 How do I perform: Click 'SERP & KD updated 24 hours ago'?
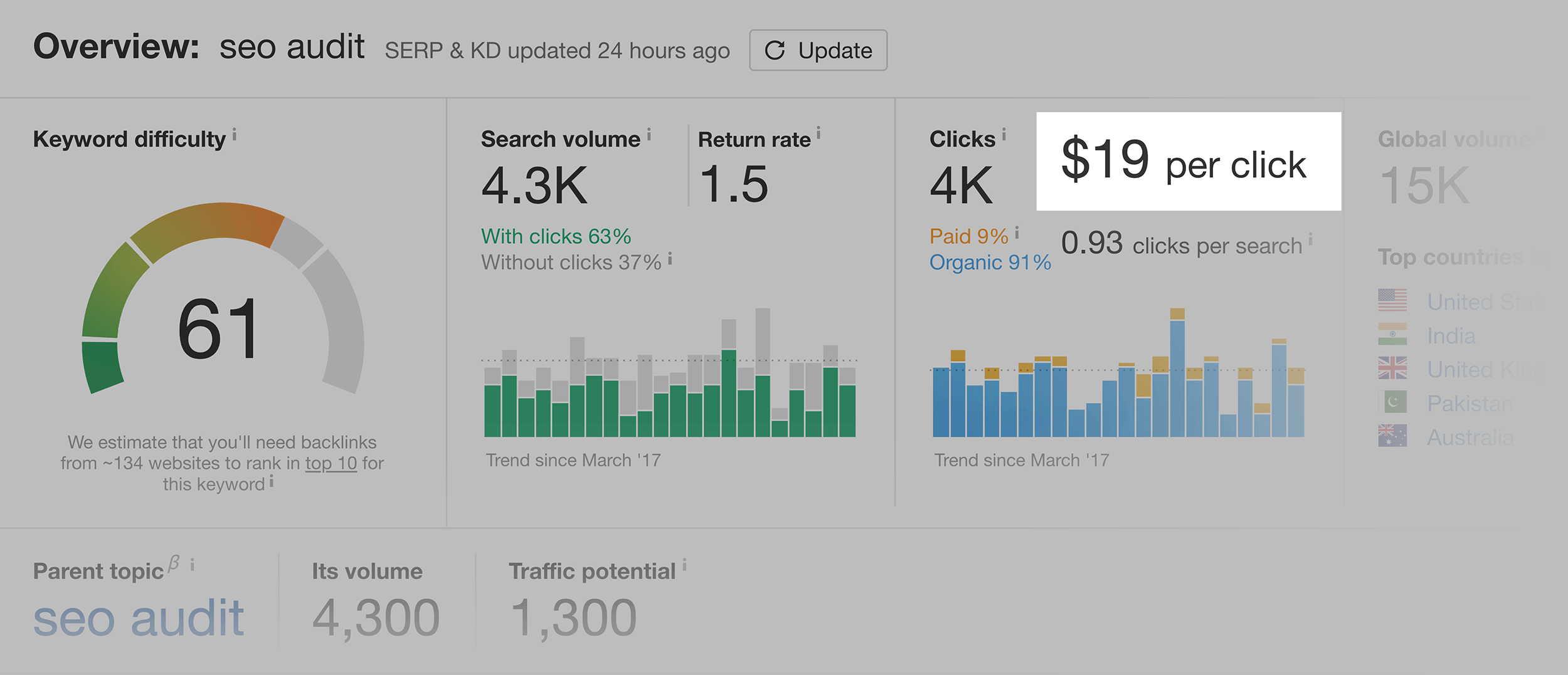point(557,51)
